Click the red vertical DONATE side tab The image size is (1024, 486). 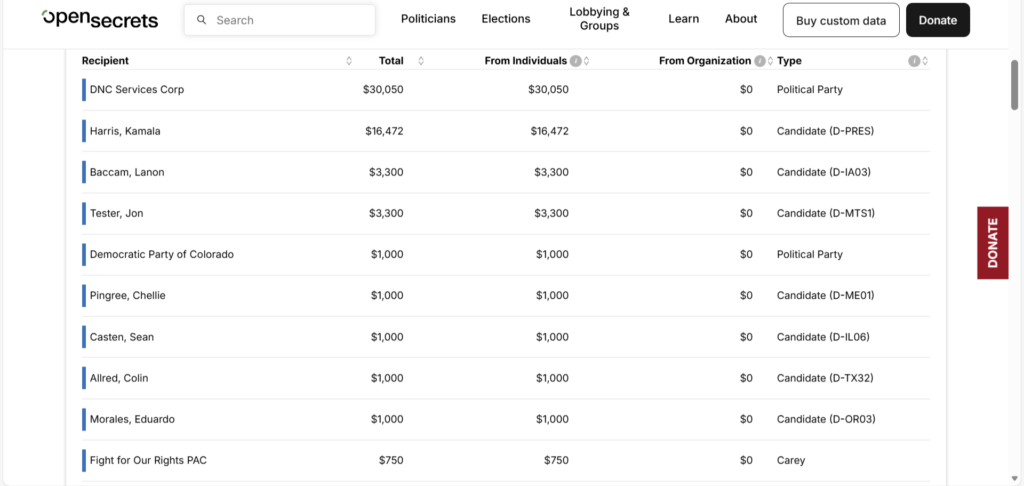[x=992, y=242]
